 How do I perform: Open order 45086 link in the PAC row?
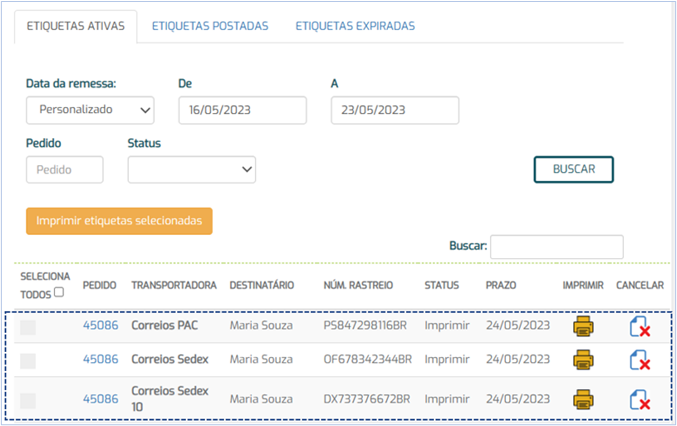click(x=100, y=326)
